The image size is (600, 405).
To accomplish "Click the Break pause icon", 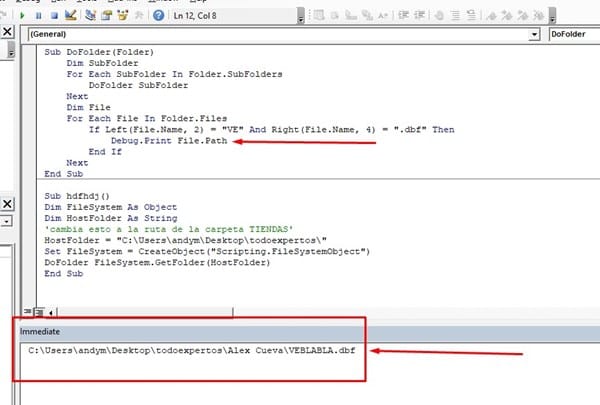I will (38, 16).
